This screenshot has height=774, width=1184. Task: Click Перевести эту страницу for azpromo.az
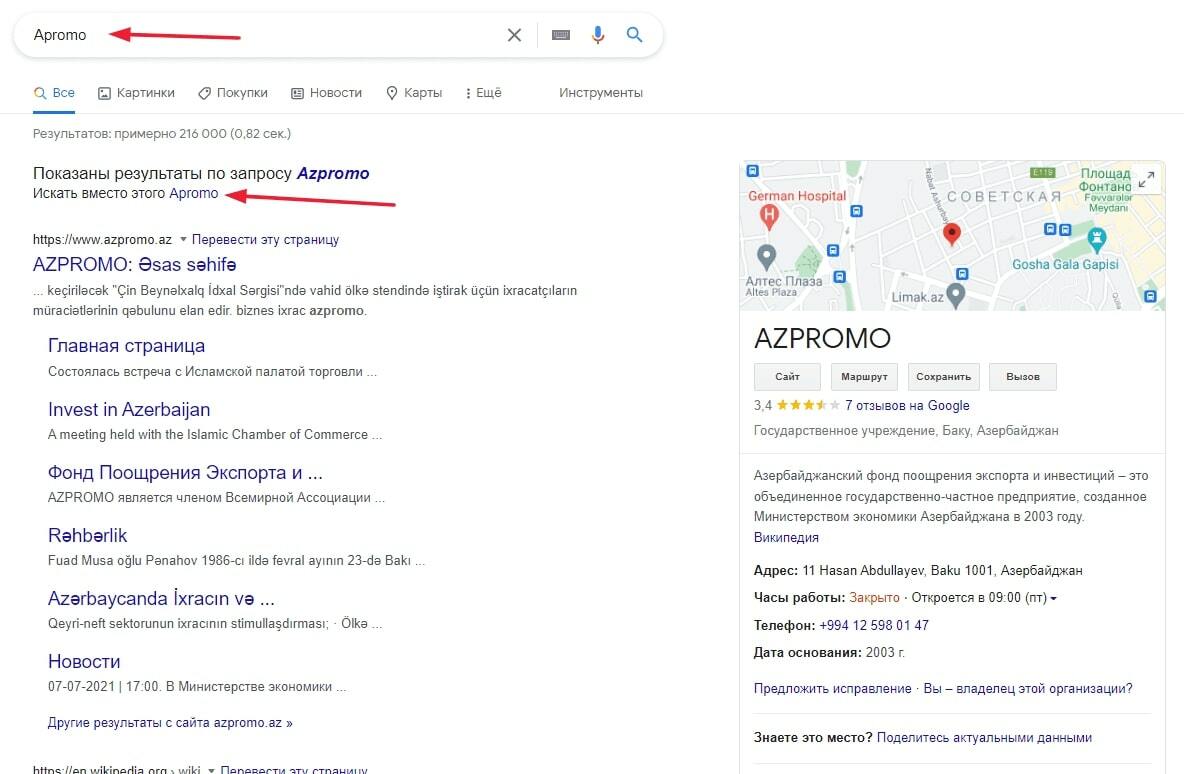pos(265,239)
